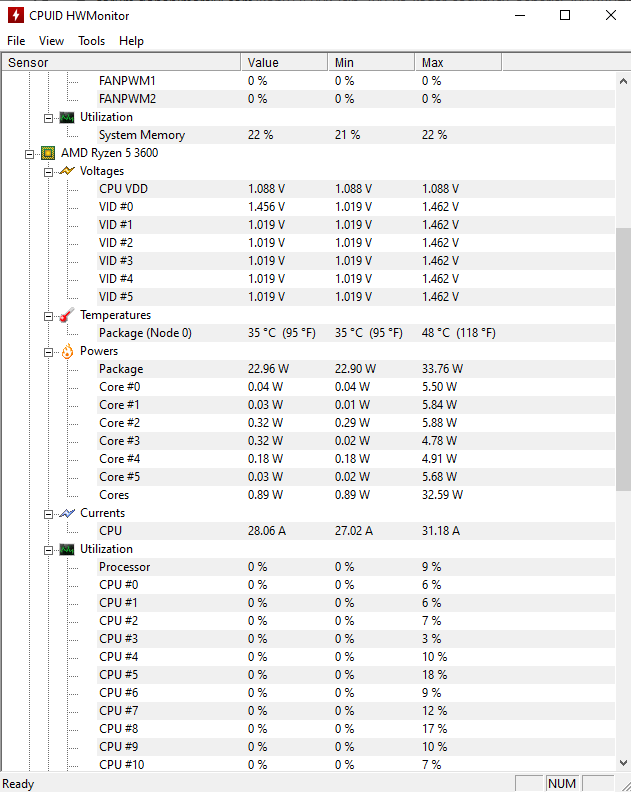Open the Tools menu
Image resolution: width=631 pixels, height=792 pixels.
[x=92, y=41]
